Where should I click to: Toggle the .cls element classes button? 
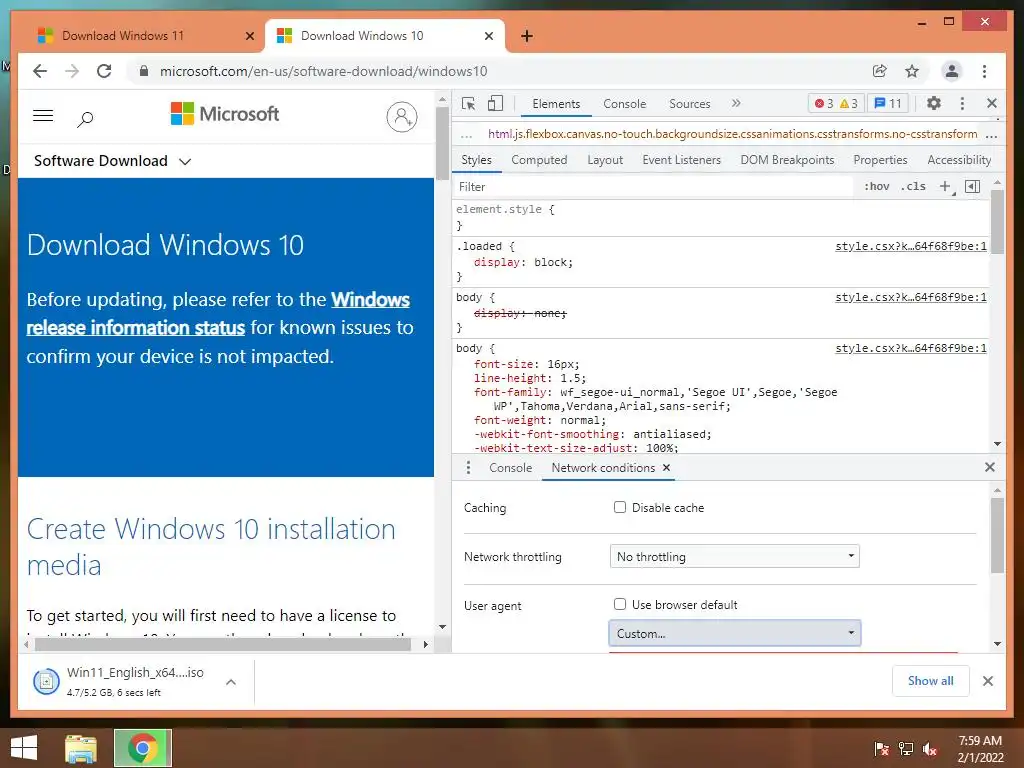click(x=913, y=187)
